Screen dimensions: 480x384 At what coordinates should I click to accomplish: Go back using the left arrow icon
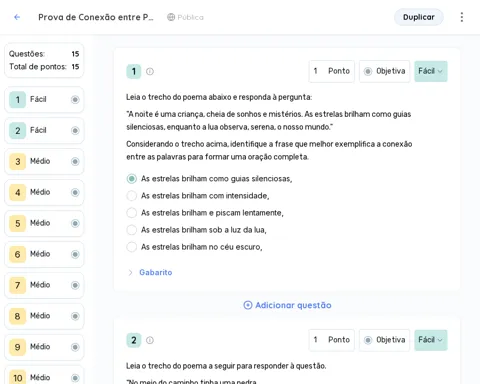click(x=17, y=17)
